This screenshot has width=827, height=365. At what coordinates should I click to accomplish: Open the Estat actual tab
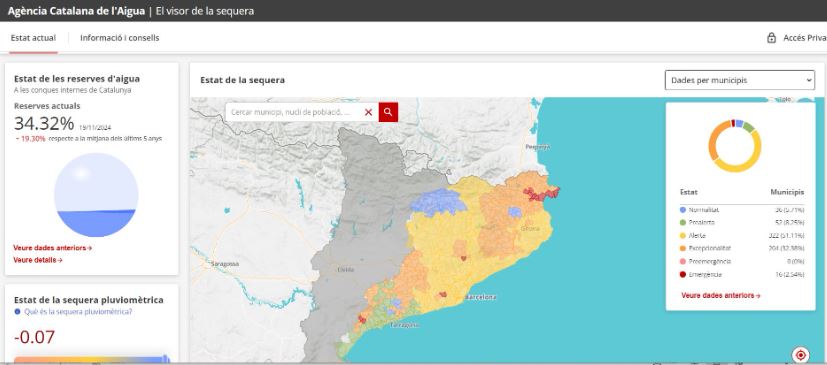click(x=33, y=38)
